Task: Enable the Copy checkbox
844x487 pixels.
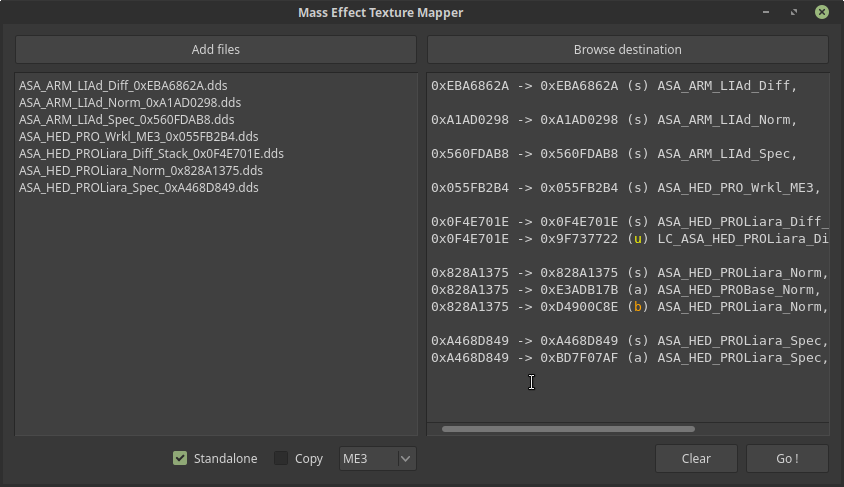Action: pyautogui.click(x=281, y=458)
